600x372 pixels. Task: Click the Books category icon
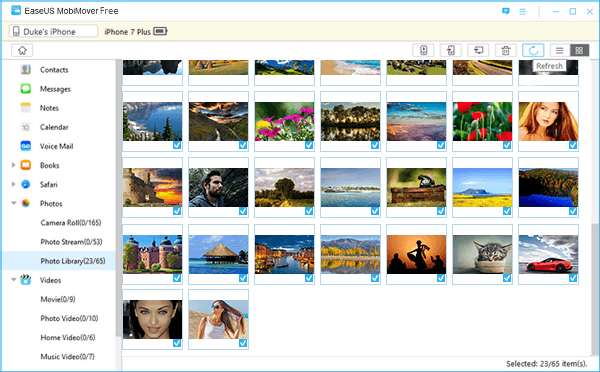click(26, 165)
